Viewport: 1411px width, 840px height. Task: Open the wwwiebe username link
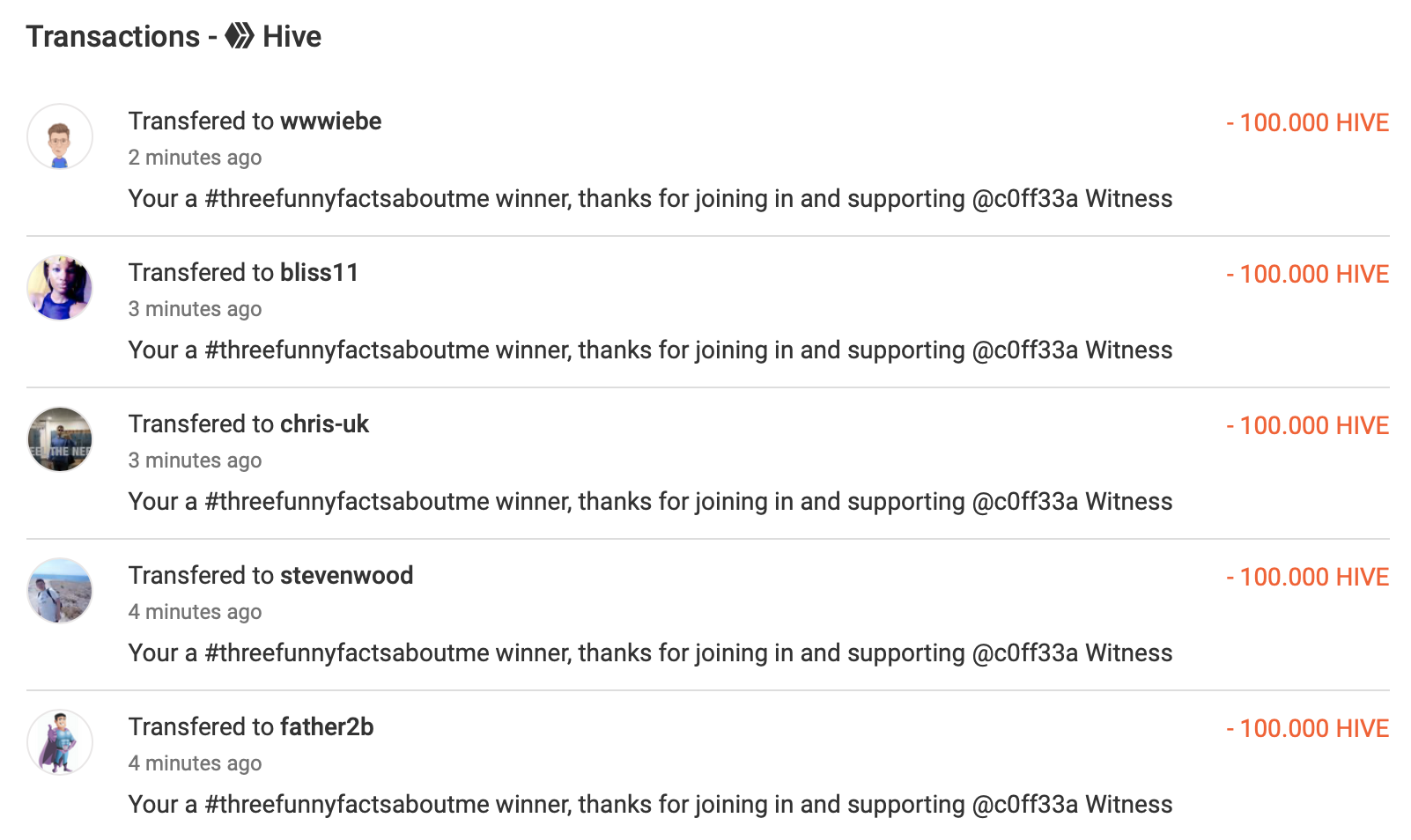330,122
